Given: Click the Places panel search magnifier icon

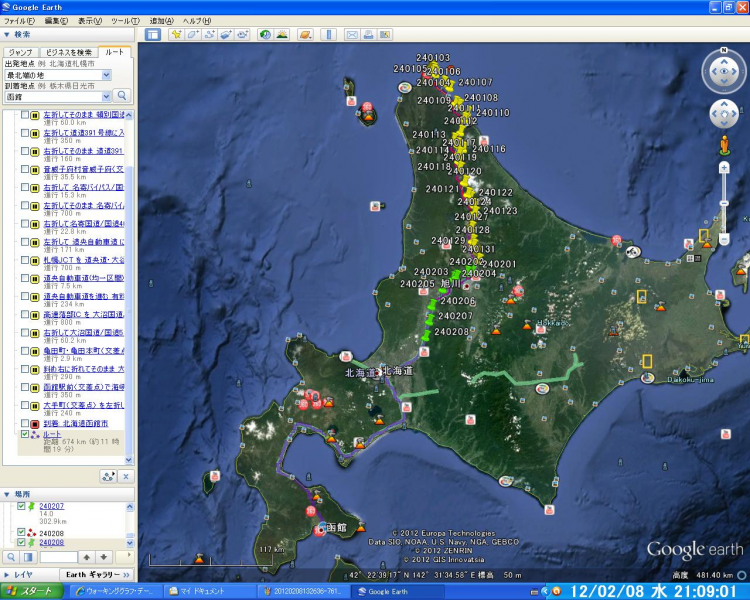Looking at the screenshot, I should (x=11, y=557).
